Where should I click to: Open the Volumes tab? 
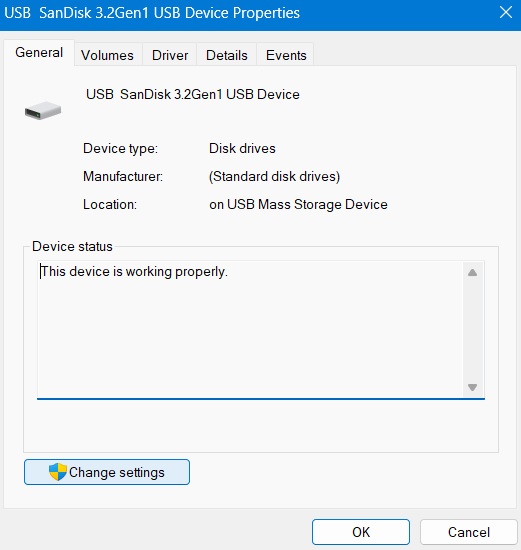click(x=107, y=55)
